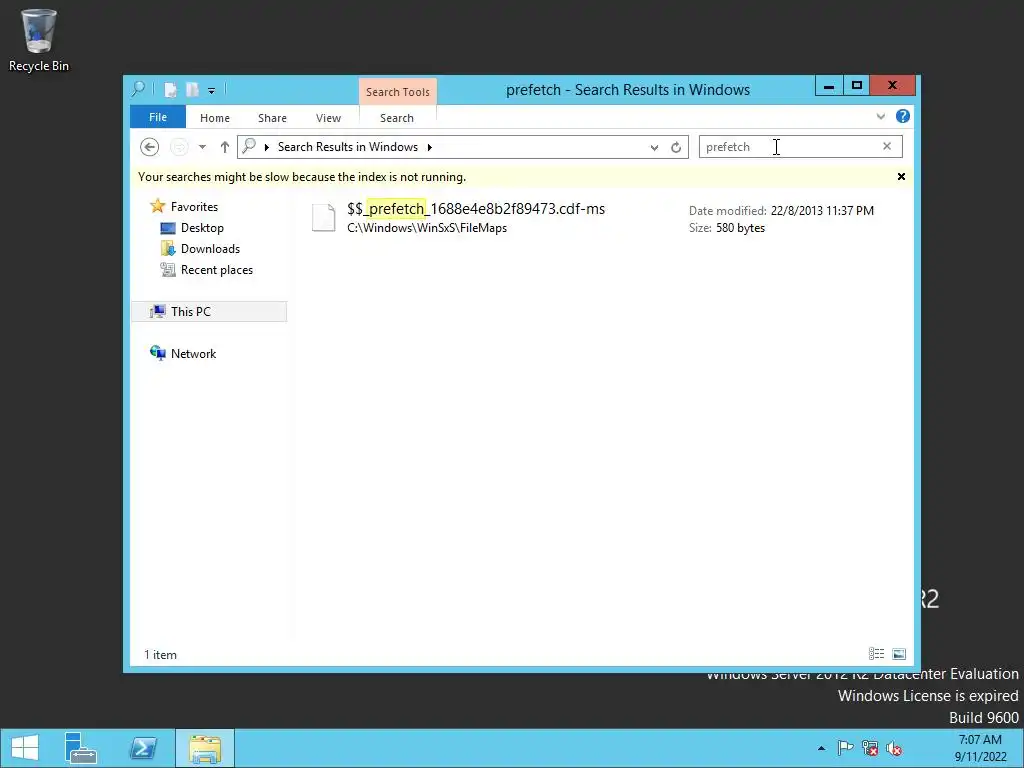
Task: Switch to the Share ribbon tab
Action: [x=272, y=118]
